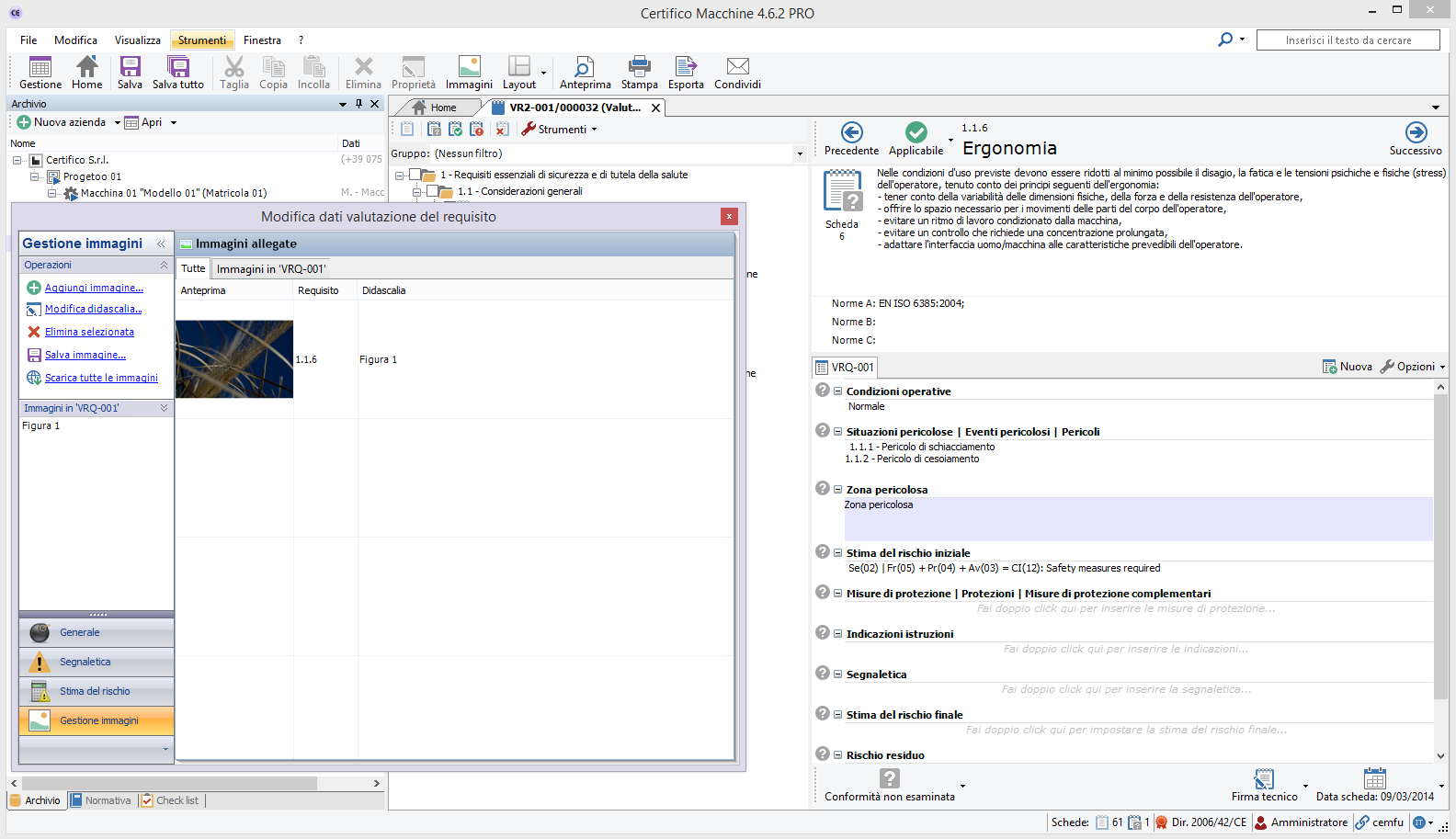Check the box for Requisiti essenziali node
This screenshot has height=839, width=1456.
(415, 175)
